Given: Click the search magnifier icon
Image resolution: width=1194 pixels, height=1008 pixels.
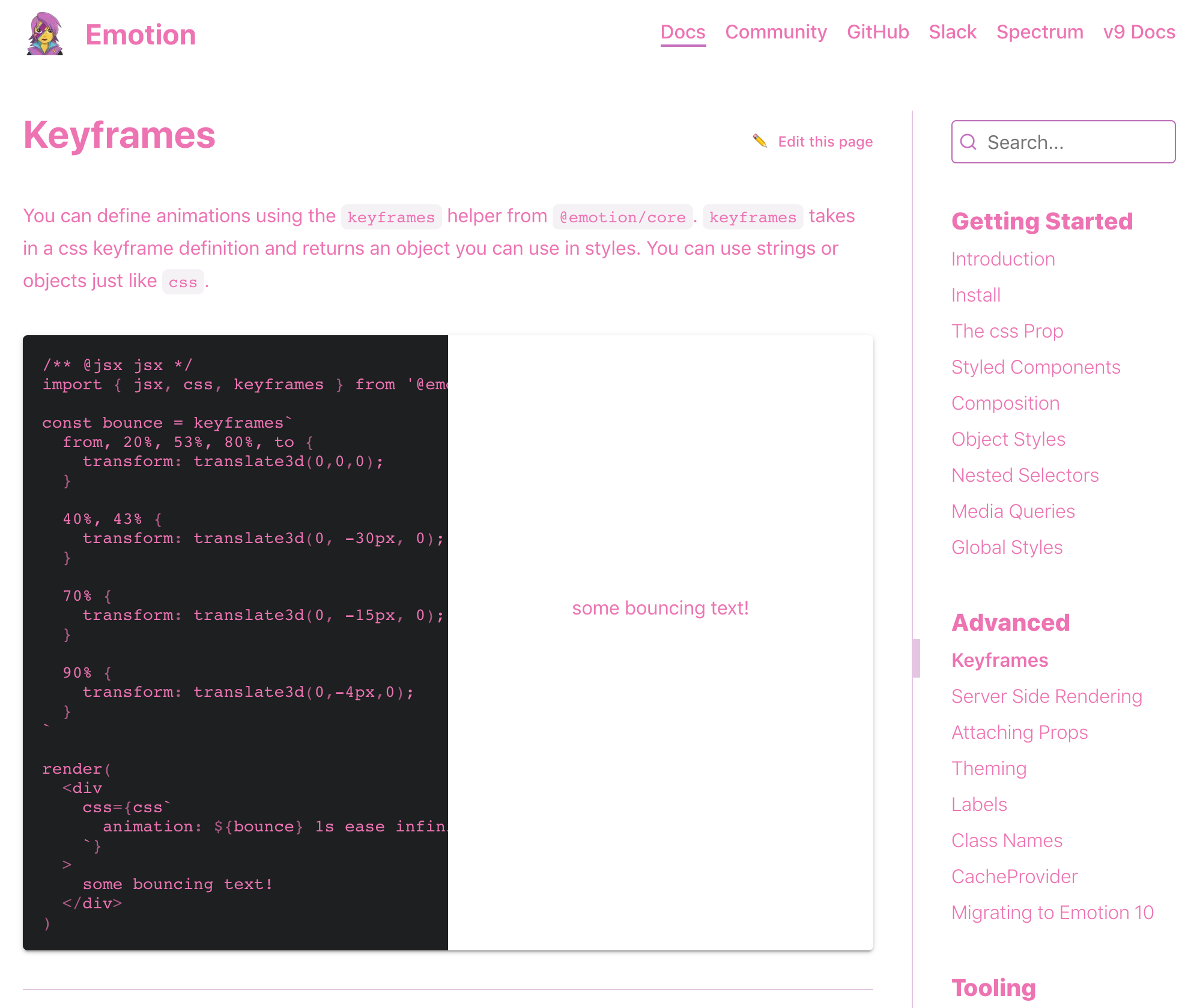Looking at the screenshot, I should [x=968, y=142].
